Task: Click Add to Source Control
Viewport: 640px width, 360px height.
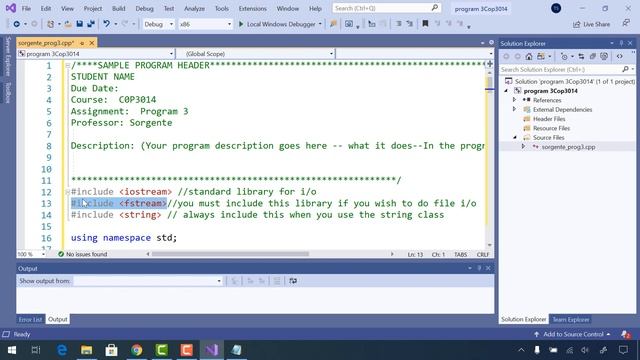Action: coord(572,334)
